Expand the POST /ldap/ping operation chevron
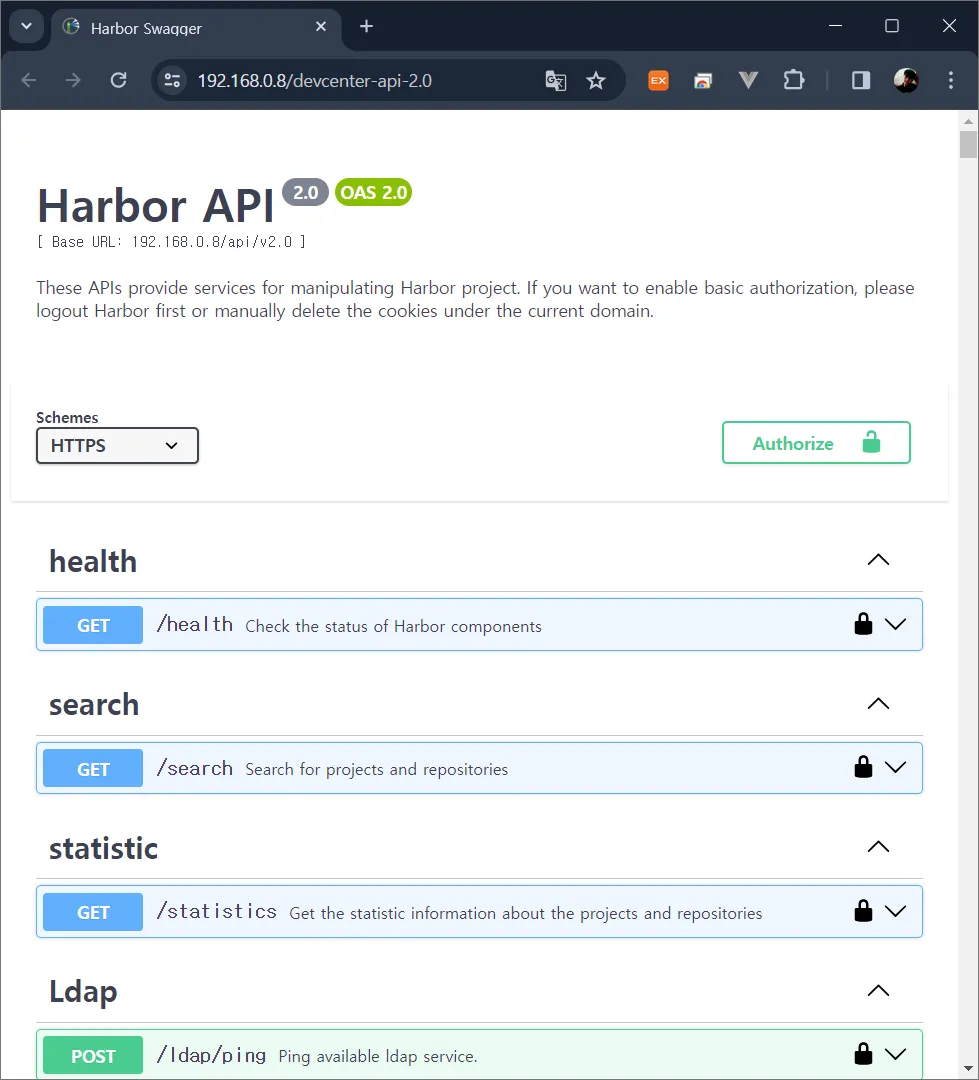Viewport: 979px width, 1080px height. tap(896, 1054)
